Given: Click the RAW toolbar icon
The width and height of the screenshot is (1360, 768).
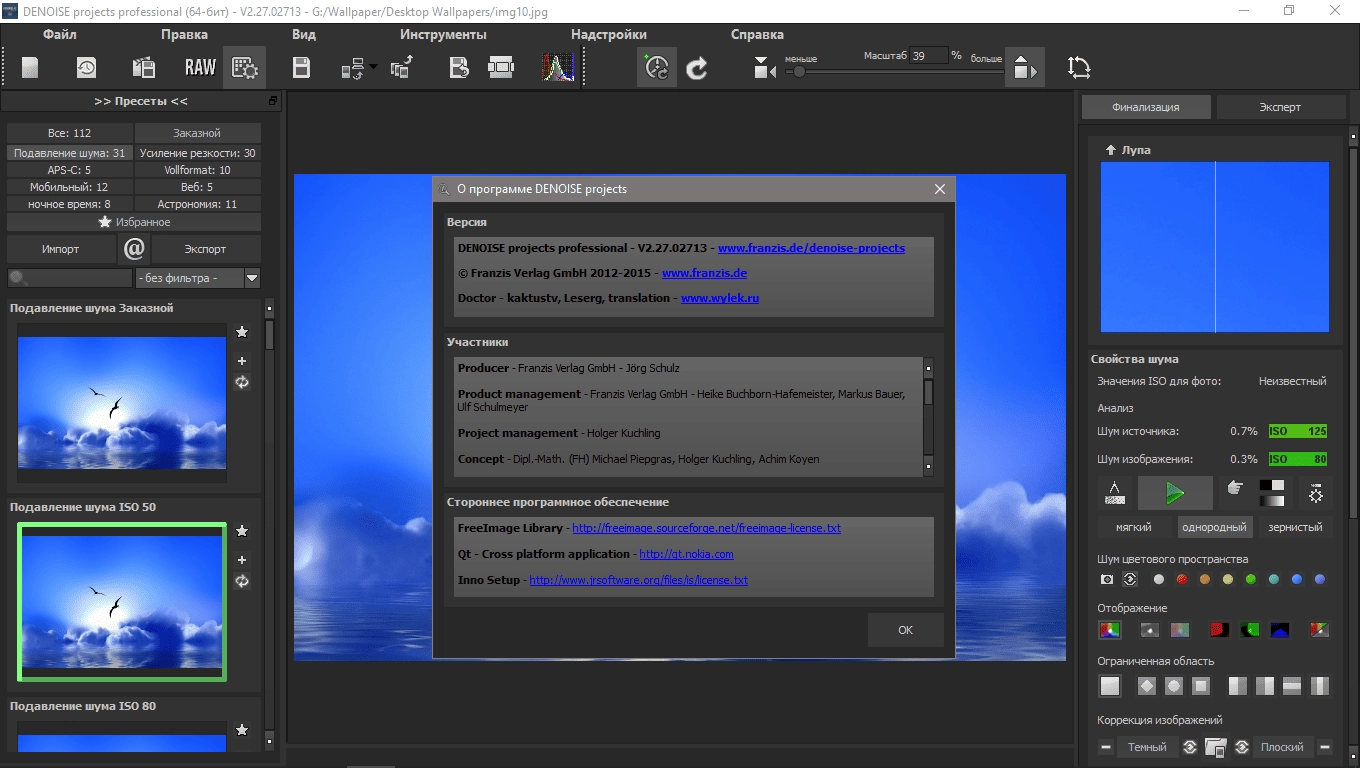Looking at the screenshot, I should 200,67.
